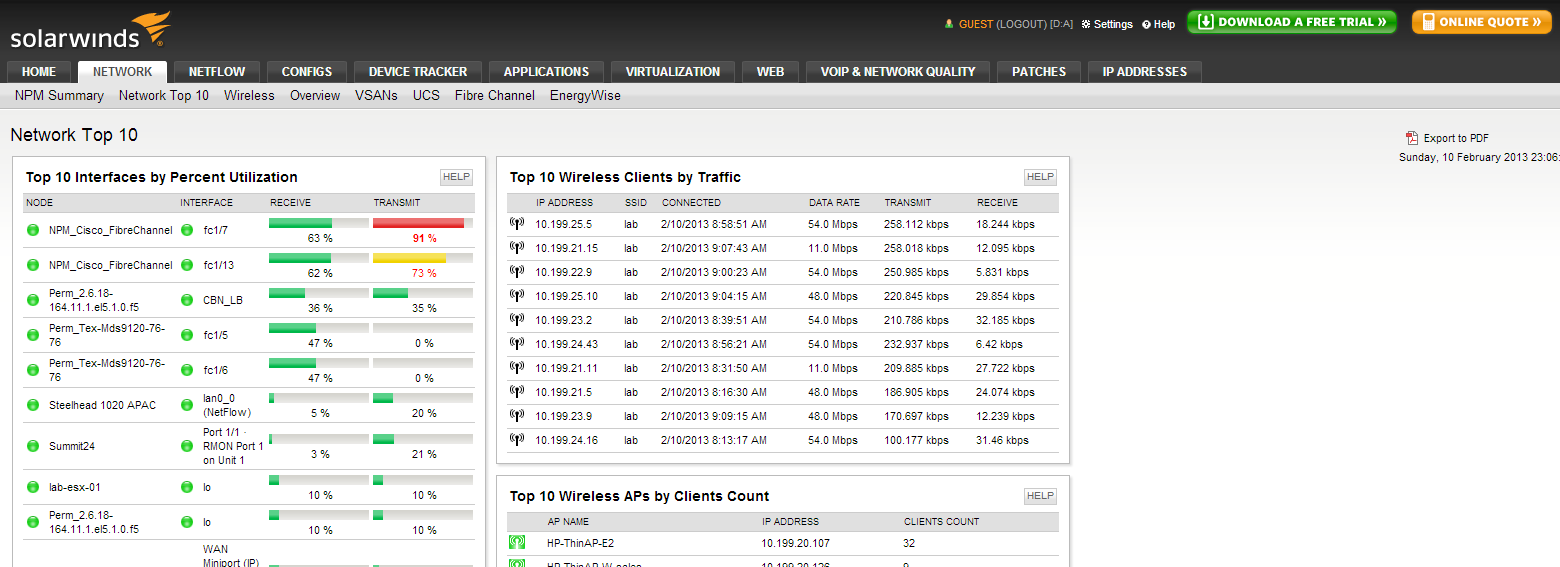
Task: Click wireless client icon for 10.199.23.2
Action: coord(517,320)
